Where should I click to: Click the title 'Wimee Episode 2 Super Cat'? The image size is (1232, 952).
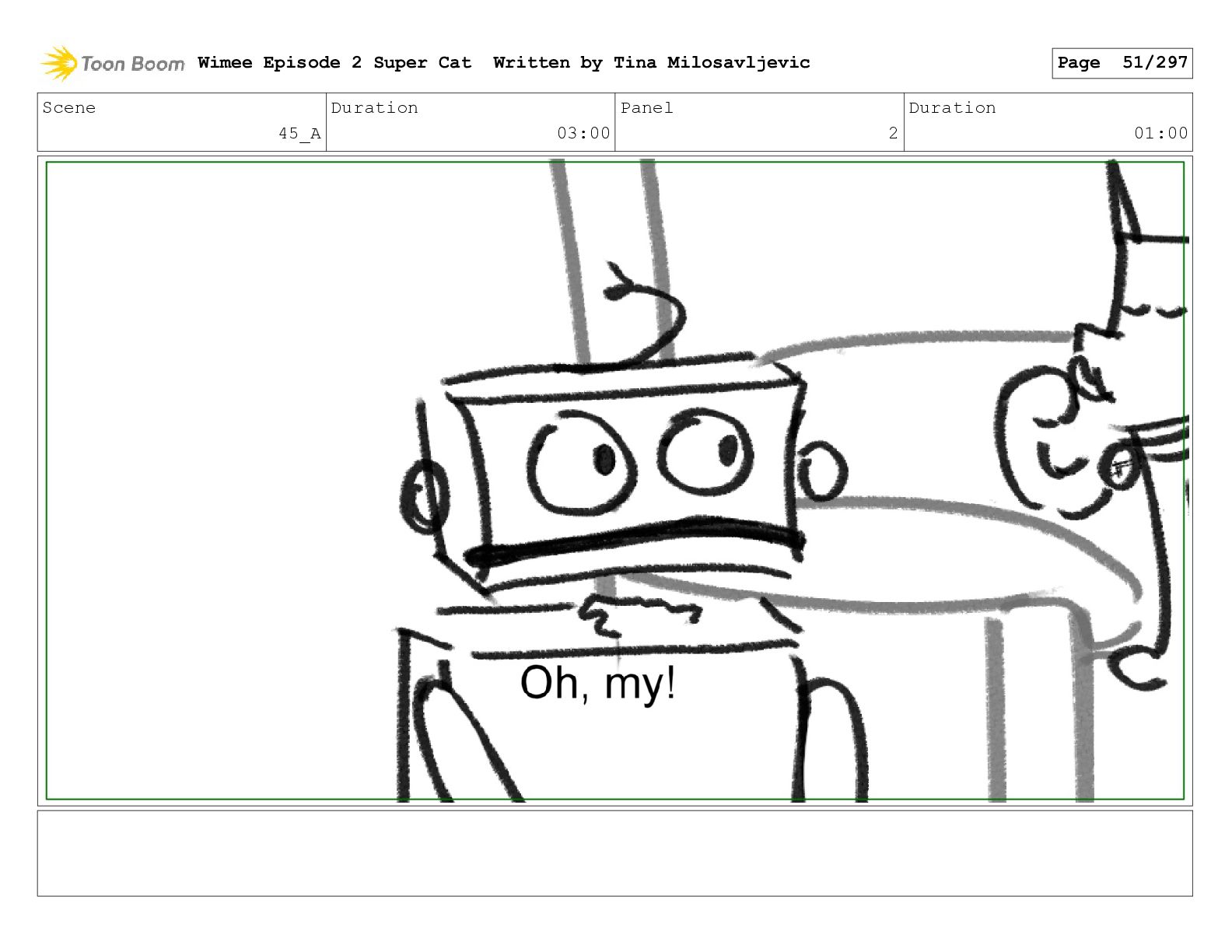point(334,63)
